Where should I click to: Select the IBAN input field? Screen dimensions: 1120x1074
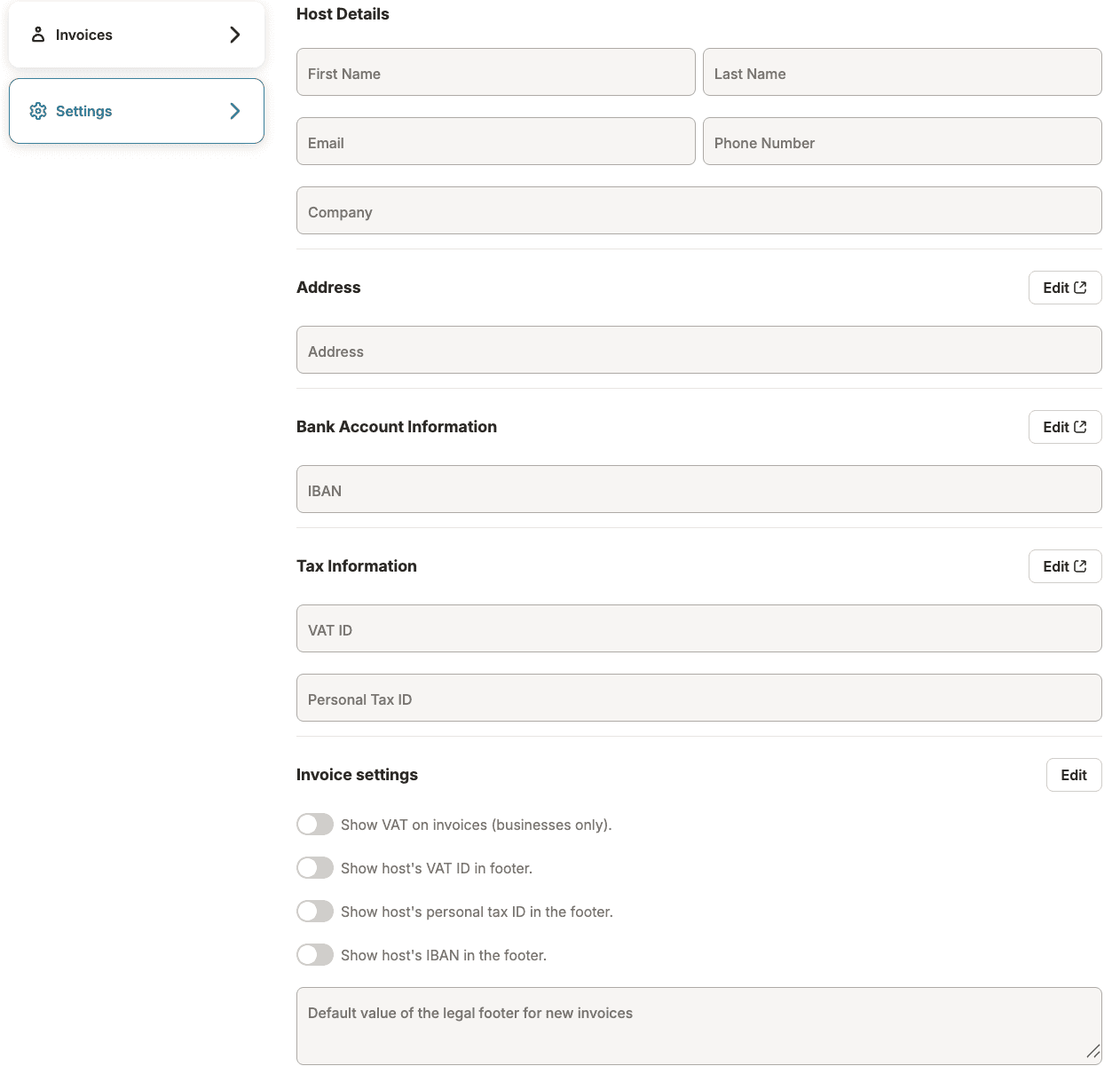[698, 490]
